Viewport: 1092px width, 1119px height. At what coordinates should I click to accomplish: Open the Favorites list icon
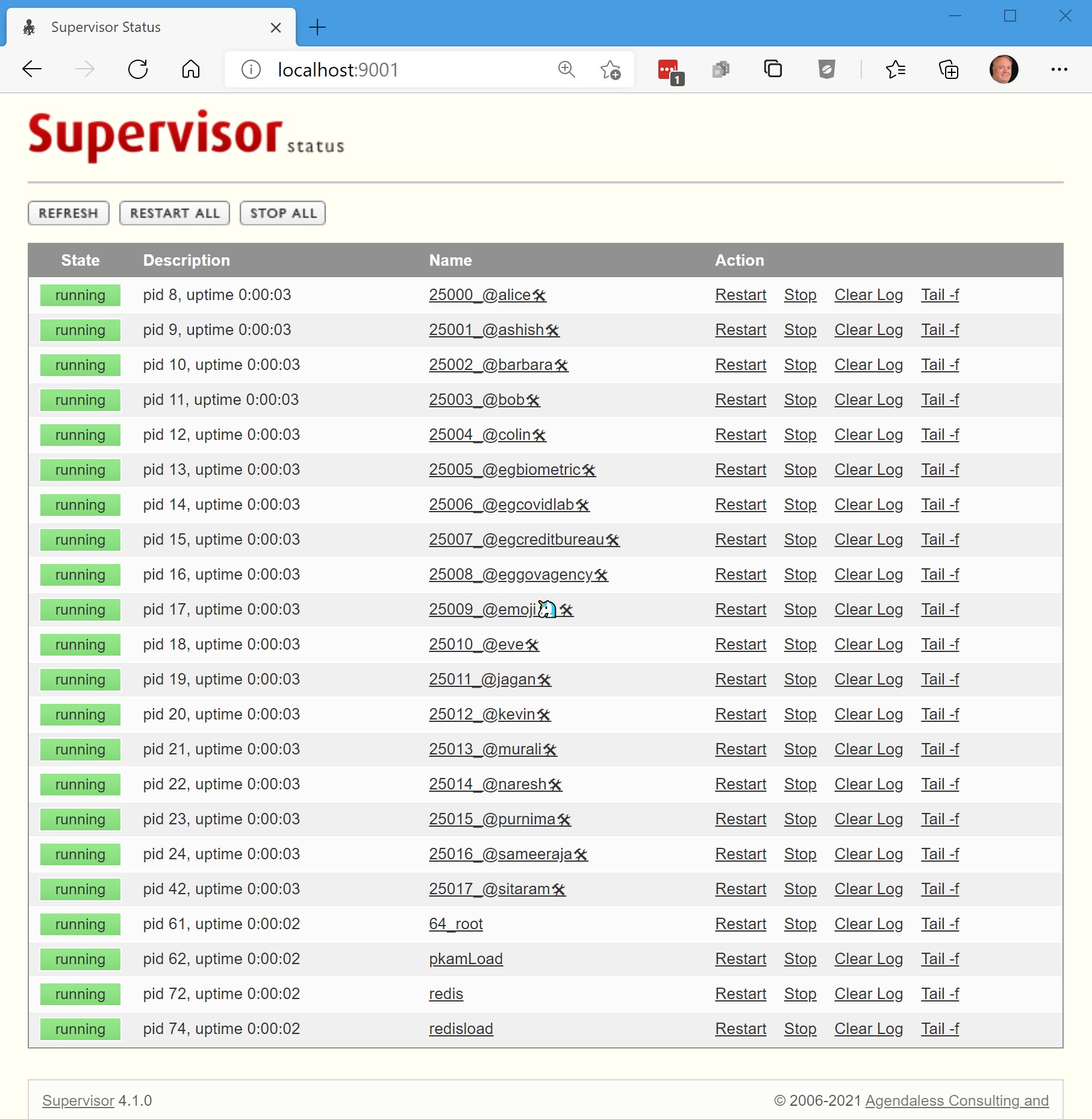[896, 70]
